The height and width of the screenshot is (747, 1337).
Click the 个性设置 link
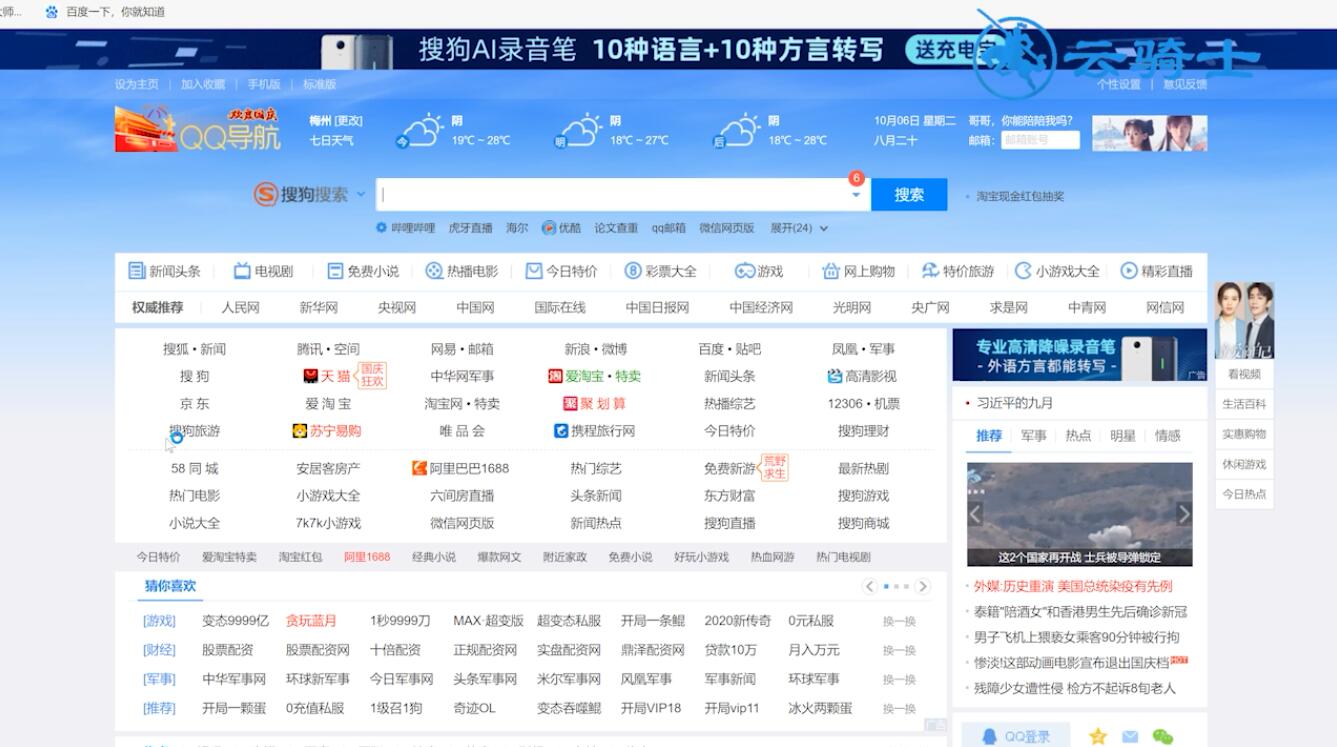[x=1119, y=84]
